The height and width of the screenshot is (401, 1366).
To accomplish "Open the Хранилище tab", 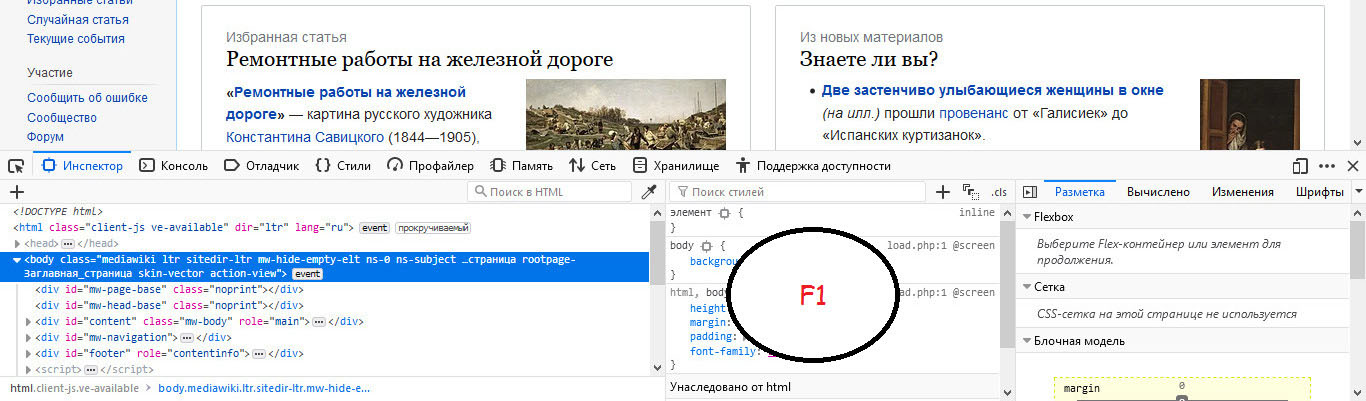I will pos(676,166).
